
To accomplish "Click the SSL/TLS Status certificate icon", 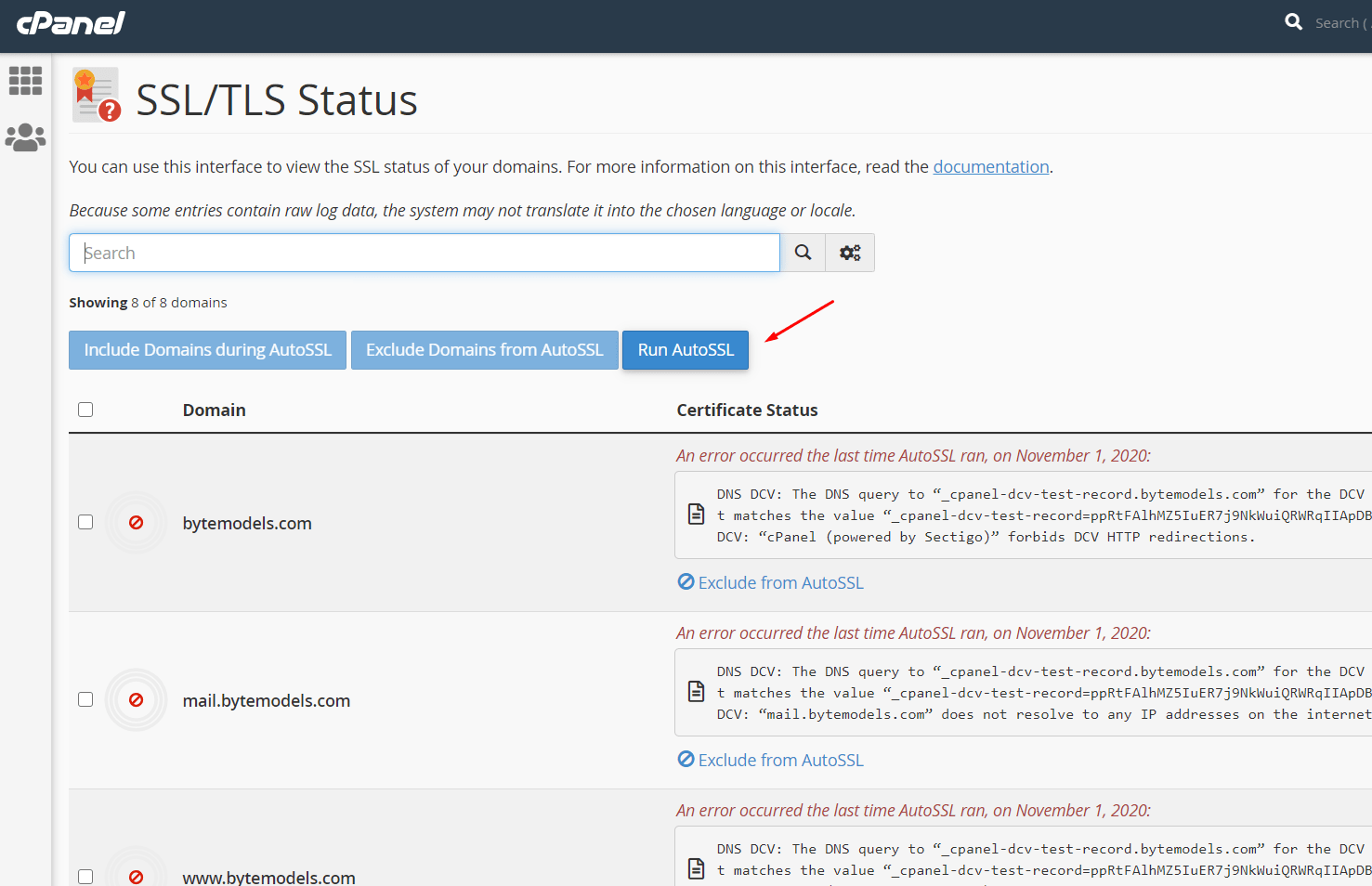I will [x=96, y=94].
